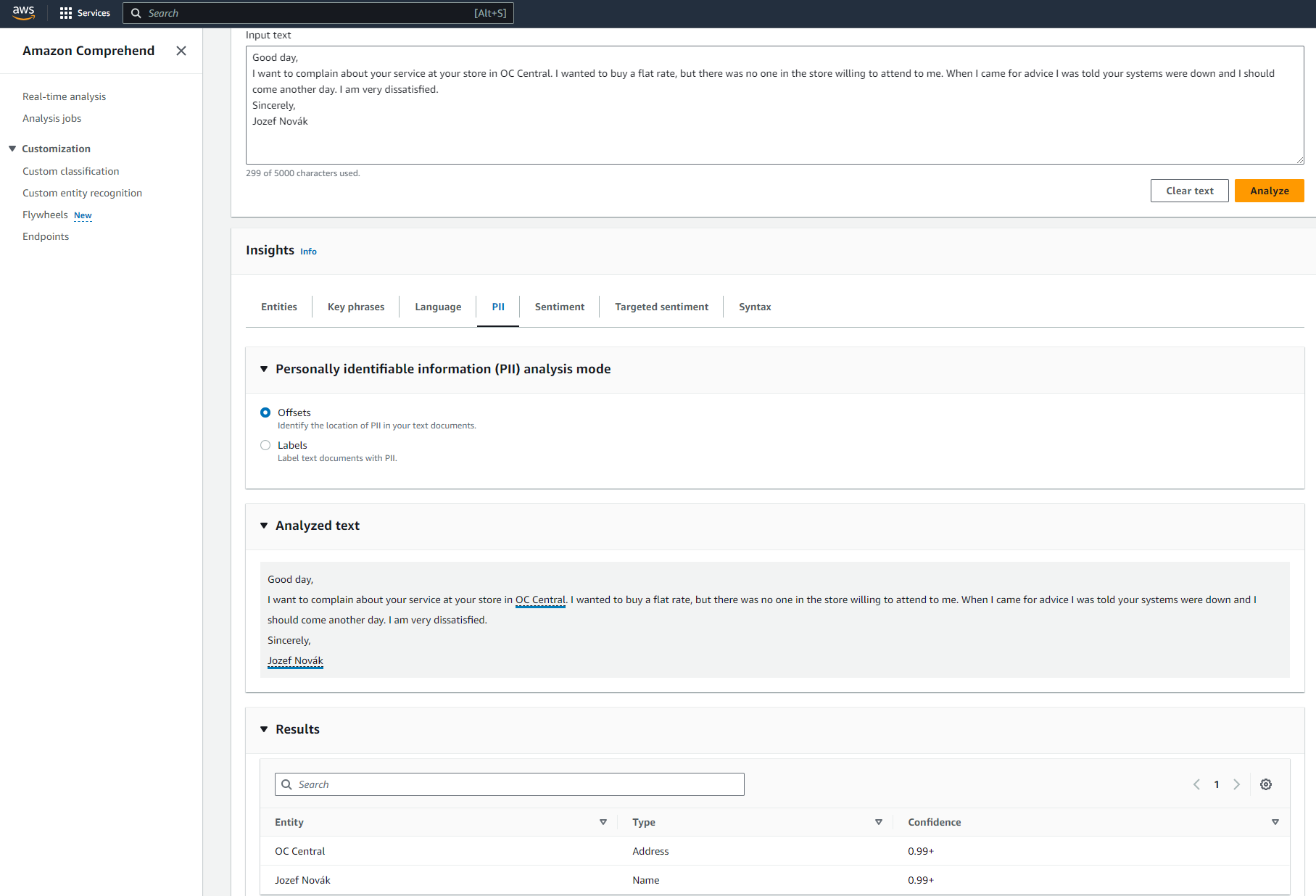Click the Entity column header
The width and height of the screenshot is (1316, 896).
coord(289,822)
